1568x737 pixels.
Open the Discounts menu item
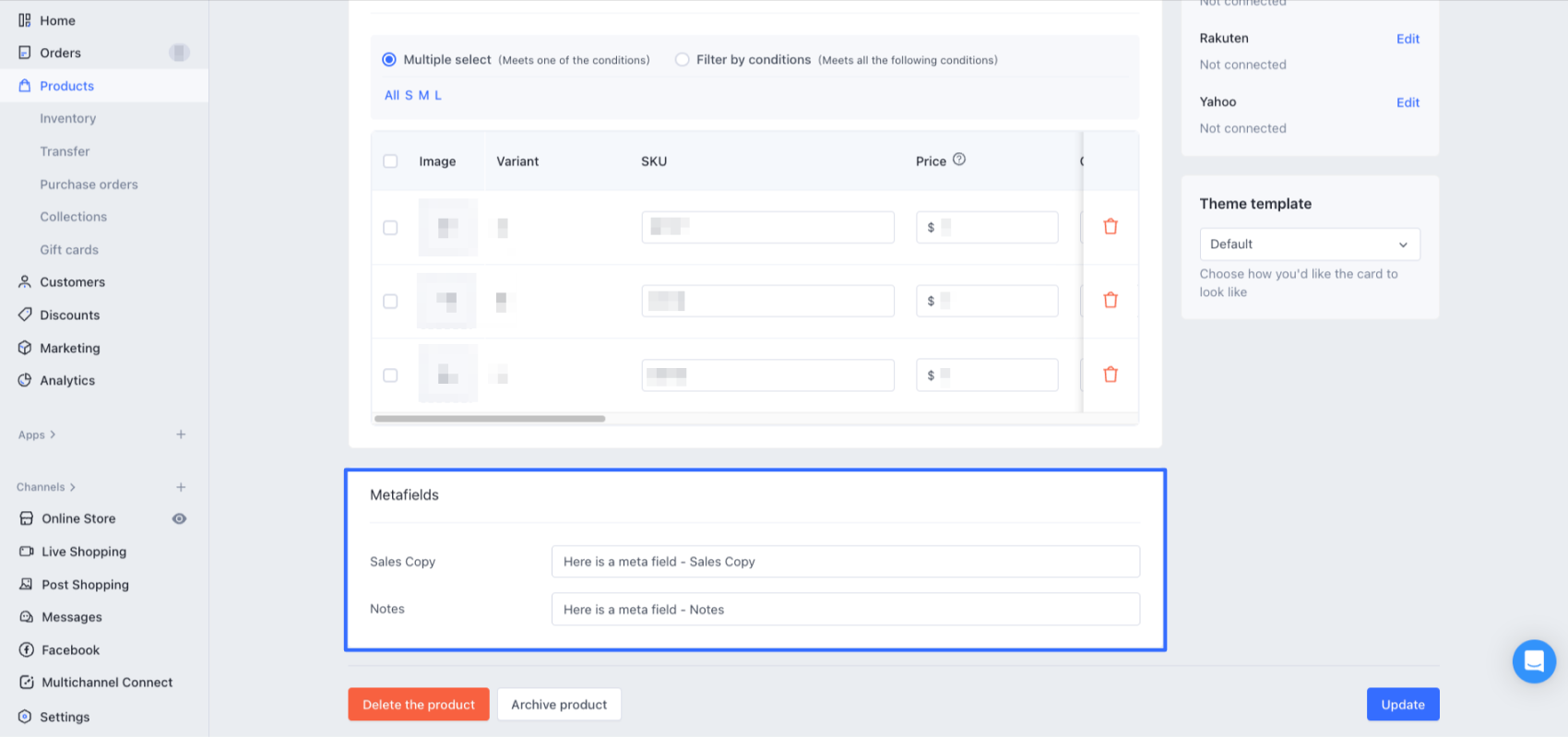[69, 315]
